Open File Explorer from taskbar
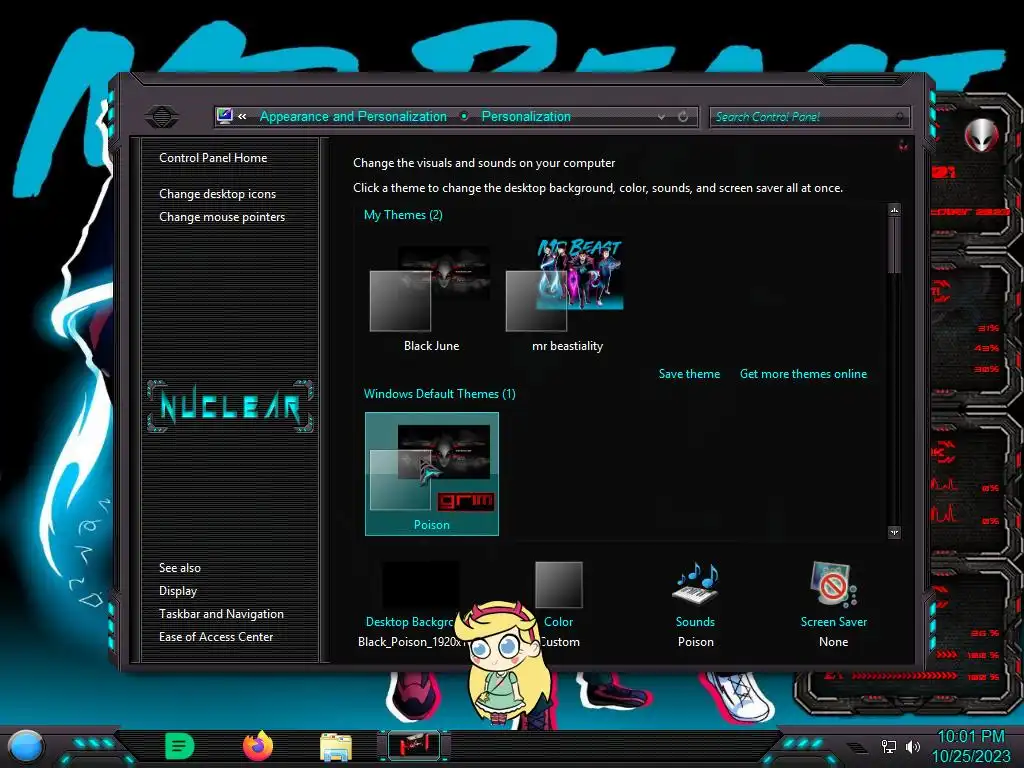 point(336,747)
